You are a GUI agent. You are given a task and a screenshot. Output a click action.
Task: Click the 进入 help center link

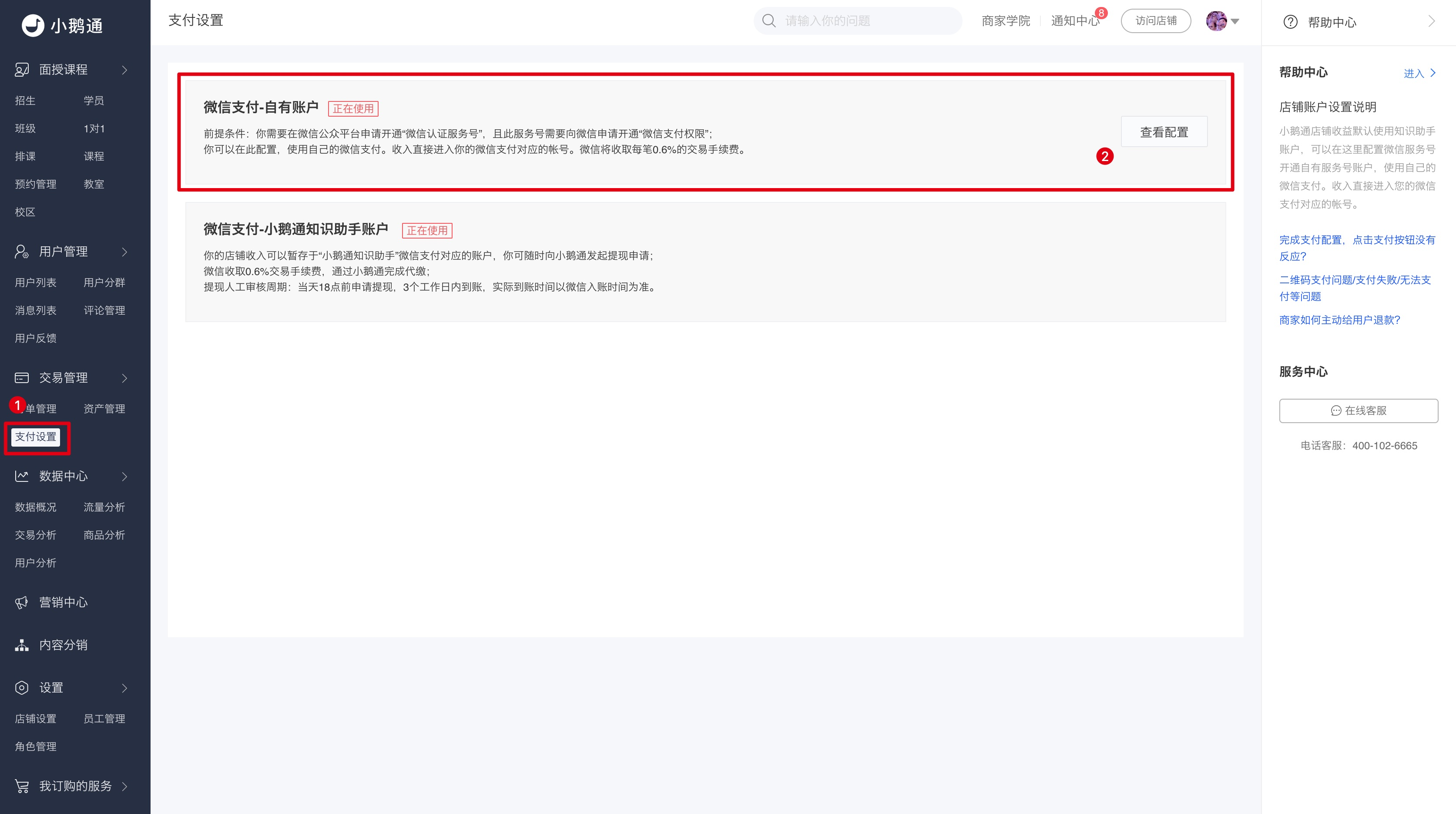[x=1419, y=73]
